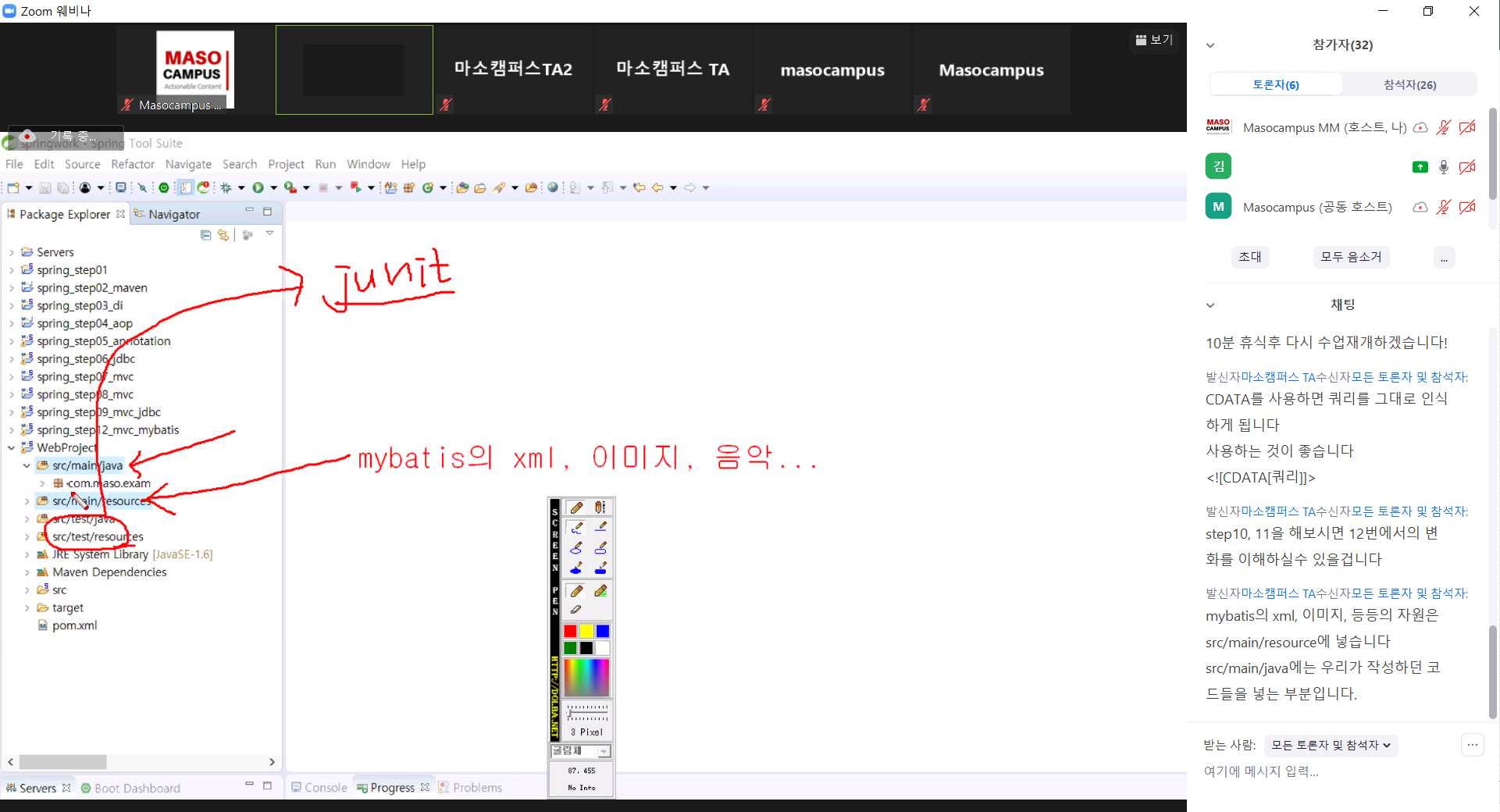Viewport: 1500px width, 812px height.
Task: Choose the filled ellipse drawing tool
Action: point(576,568)
